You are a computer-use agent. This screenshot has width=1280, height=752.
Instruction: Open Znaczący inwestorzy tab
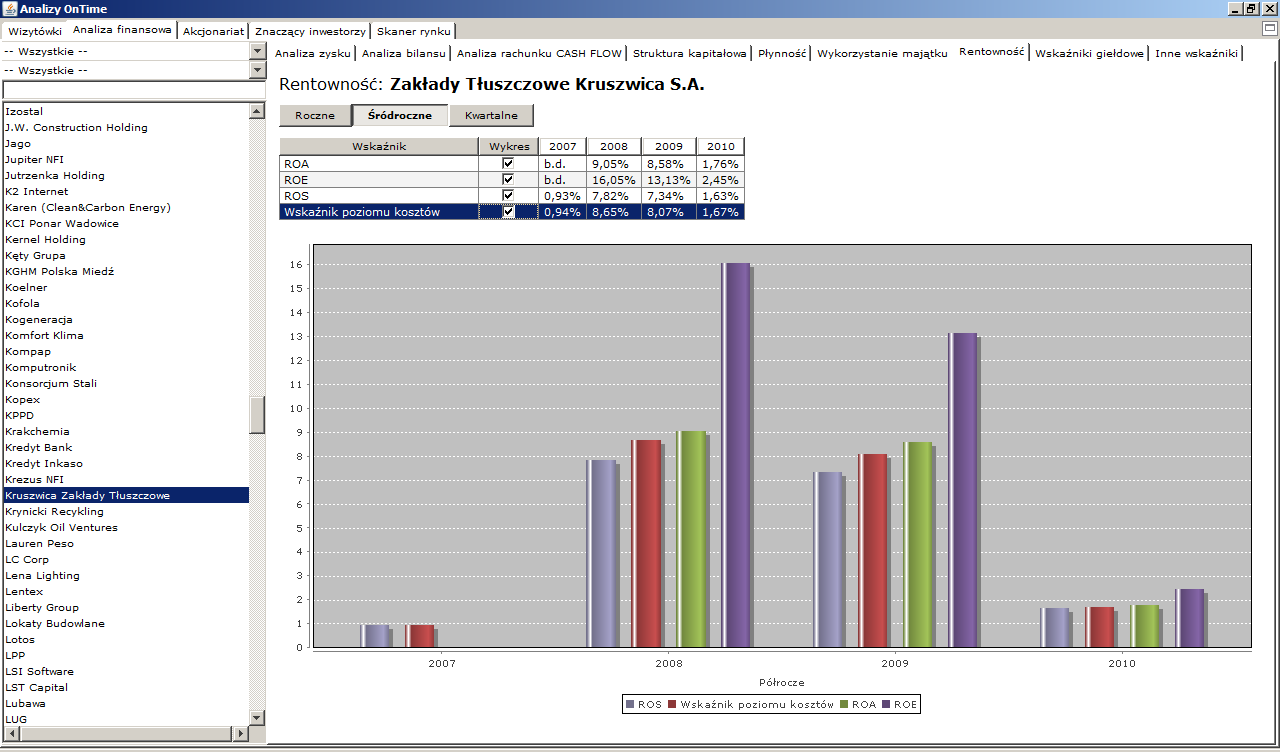(x=310, y=31)
